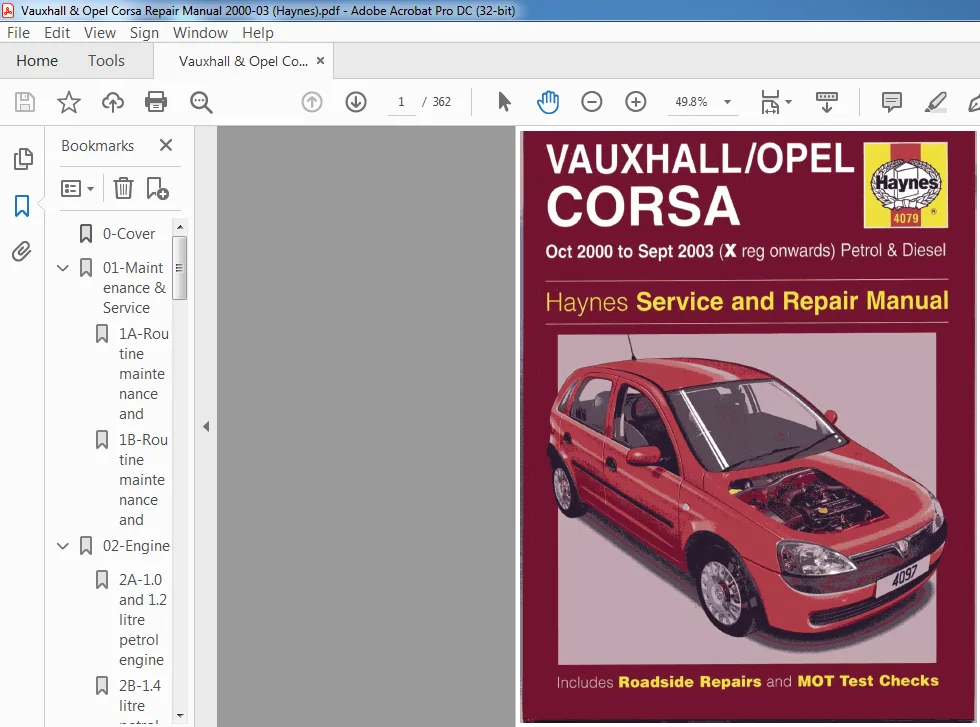Screen dimensions: 980x727
Task: Select the highlighter pen tool
Action: tap(935, 102)
